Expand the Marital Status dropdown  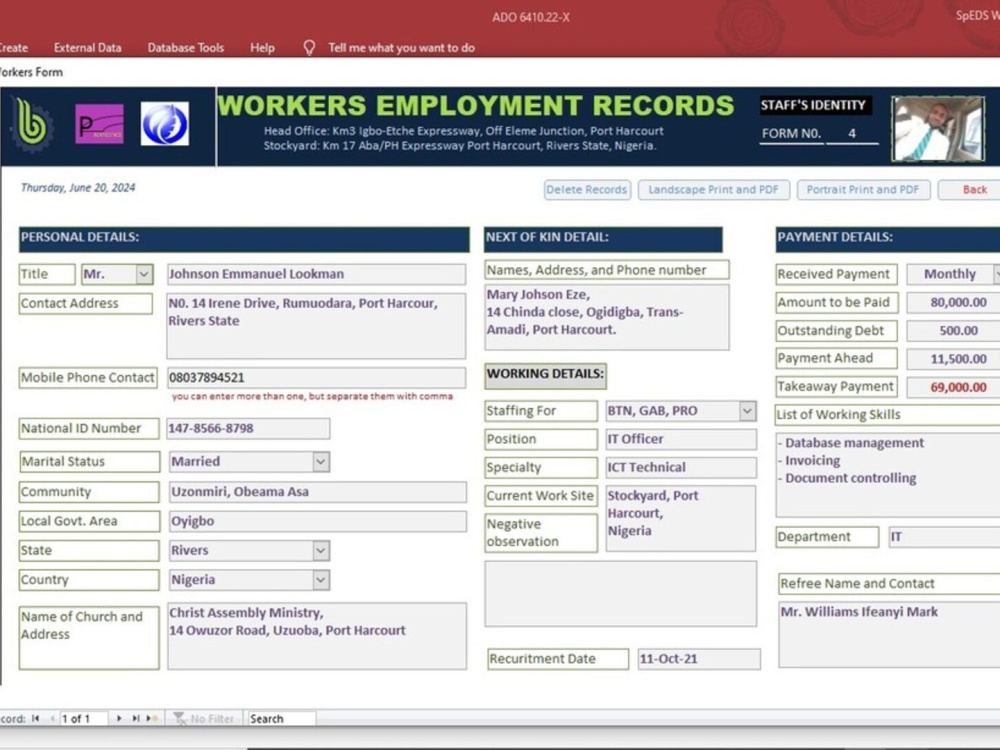[x=321, y=462]
